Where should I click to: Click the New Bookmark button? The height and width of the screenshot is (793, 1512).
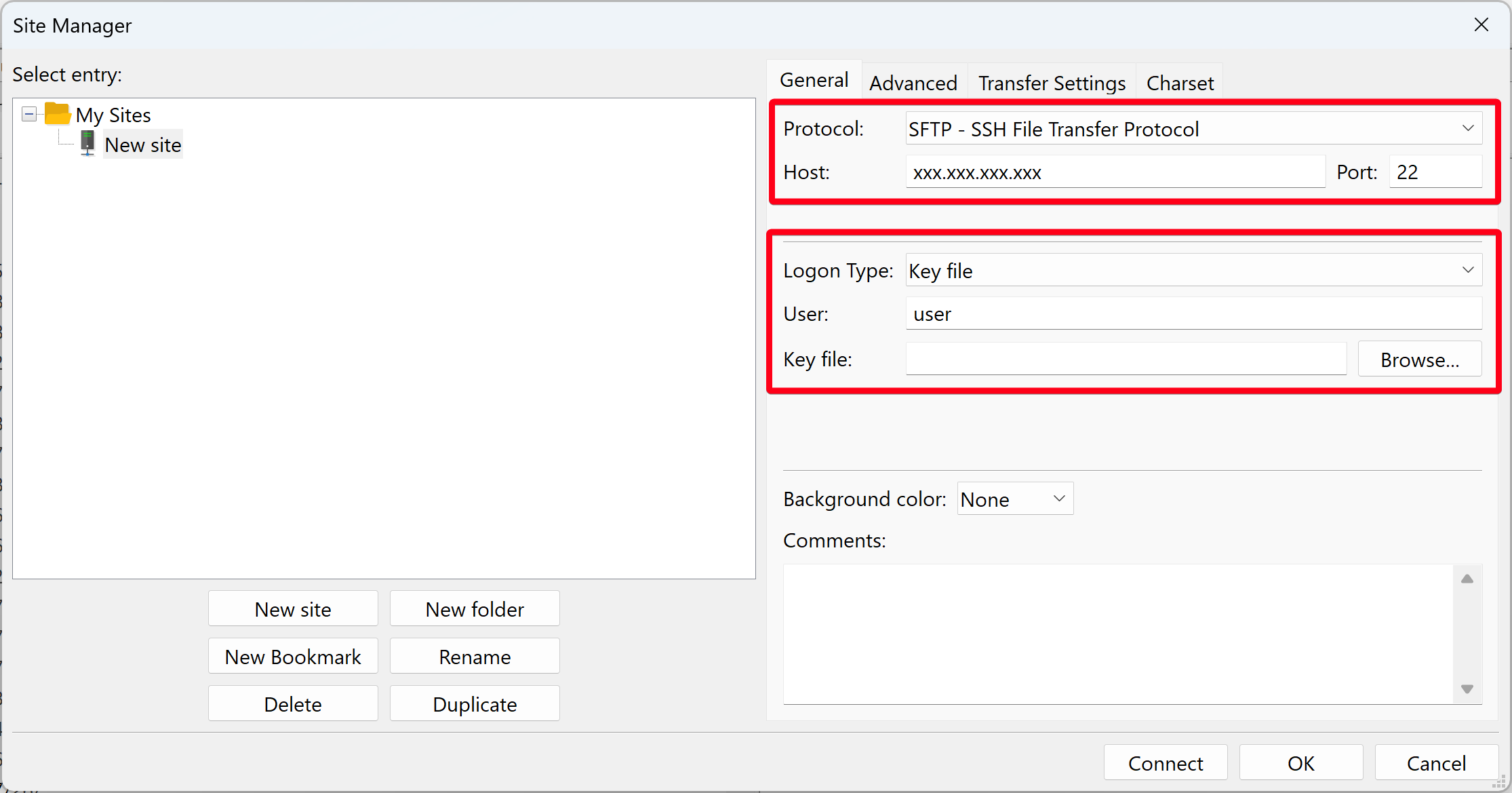point(293,657)
